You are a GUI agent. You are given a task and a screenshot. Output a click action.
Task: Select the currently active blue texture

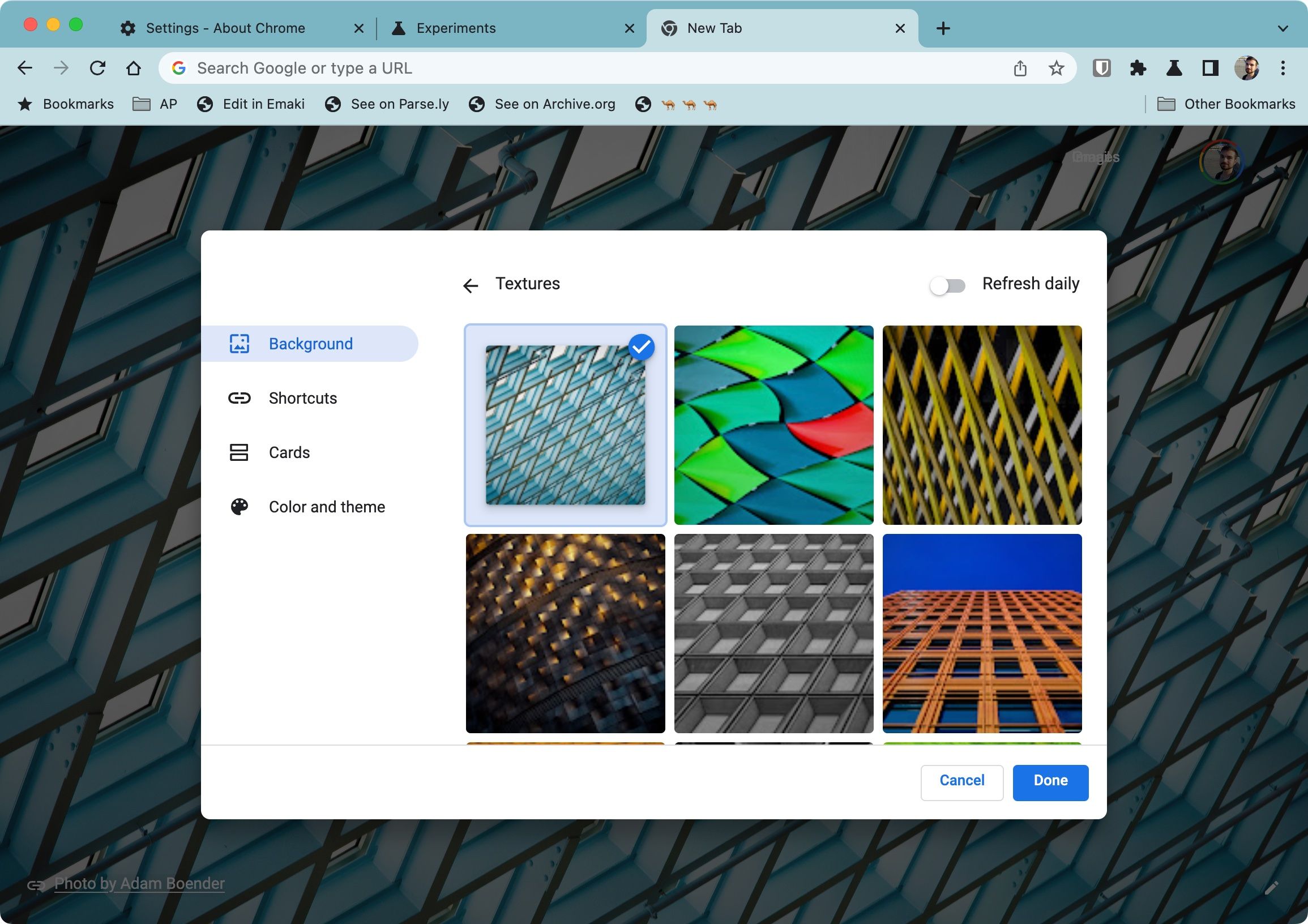point(566,425)
